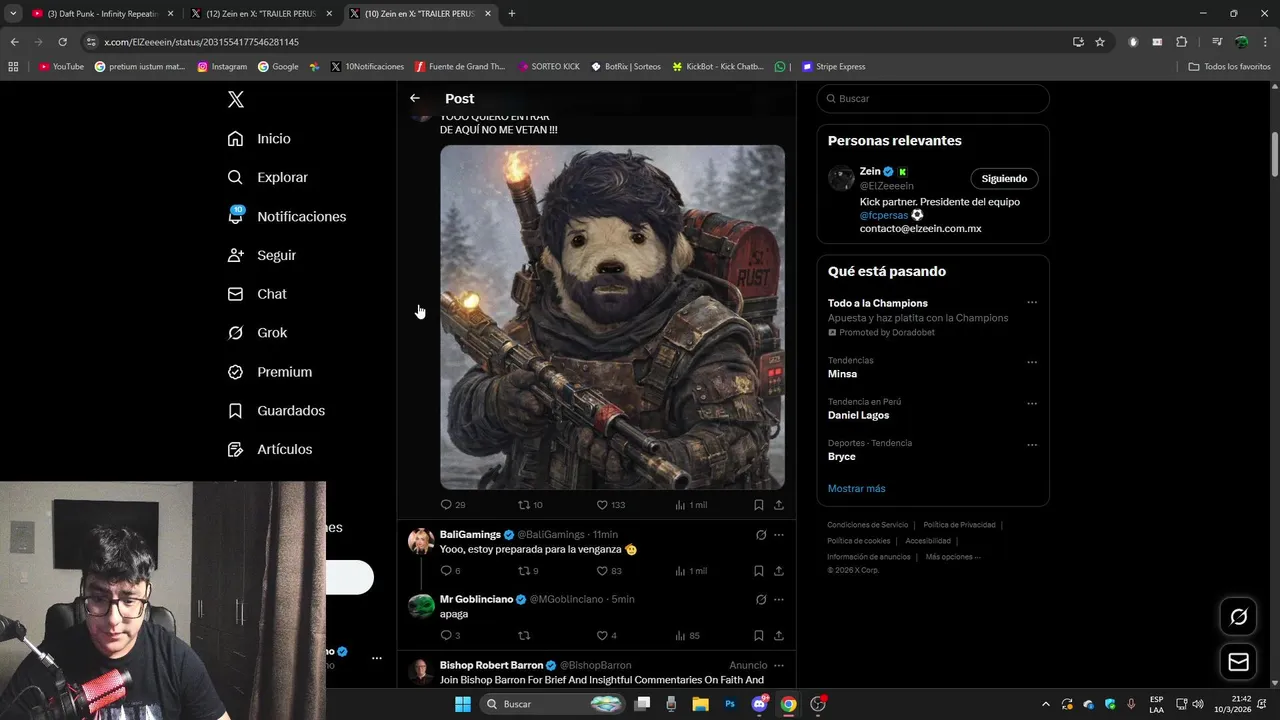Open the Instagram bookmark
Screen dimensions: 1280x720
[222, 67]
